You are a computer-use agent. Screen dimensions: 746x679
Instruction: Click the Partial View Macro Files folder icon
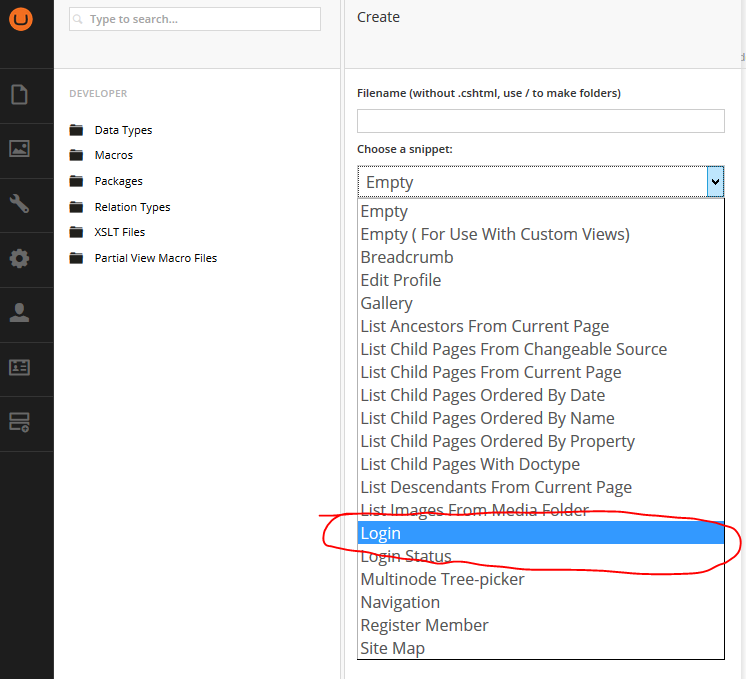pos(76,258)
